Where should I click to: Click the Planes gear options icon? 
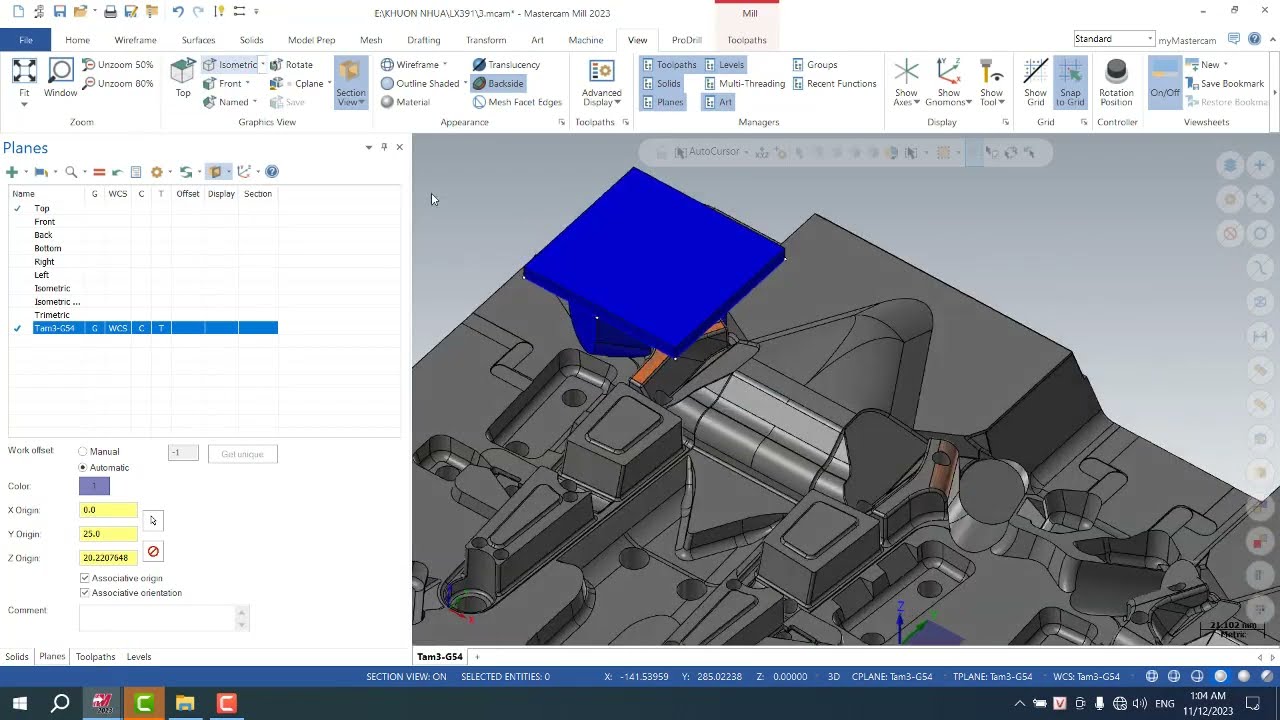[156, 172]
